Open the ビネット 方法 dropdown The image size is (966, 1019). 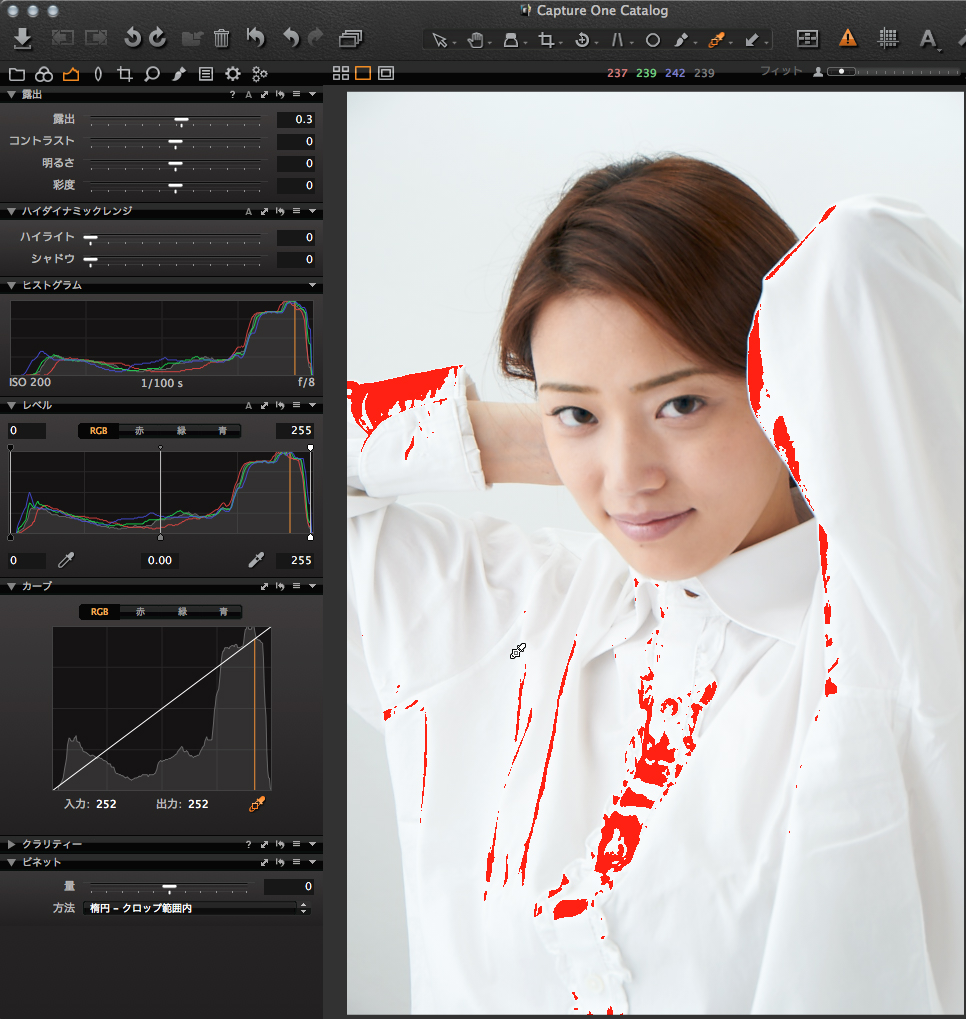(195, 908)
